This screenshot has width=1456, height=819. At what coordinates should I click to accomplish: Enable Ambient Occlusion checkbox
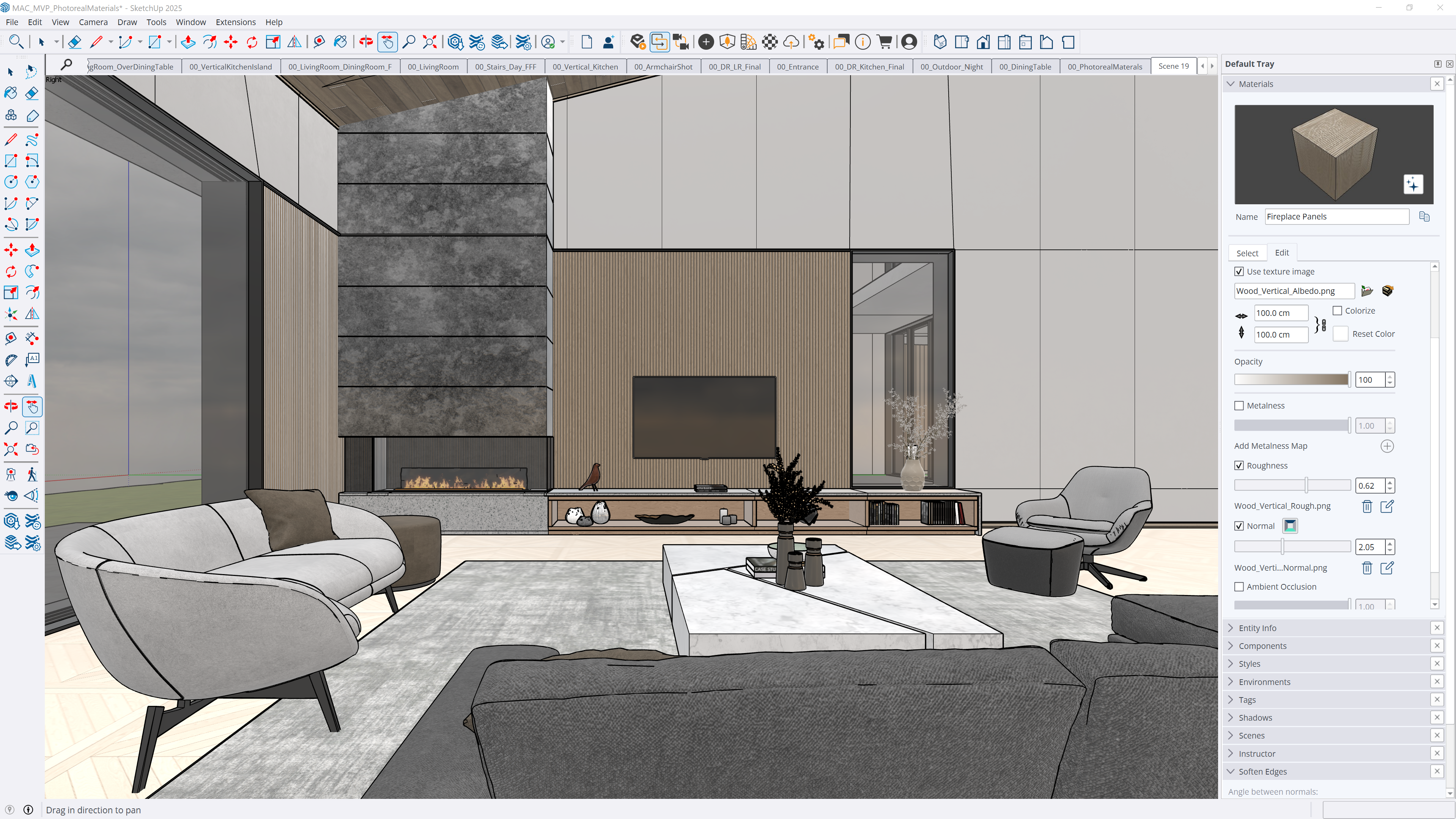click(x=1239, y=587)
